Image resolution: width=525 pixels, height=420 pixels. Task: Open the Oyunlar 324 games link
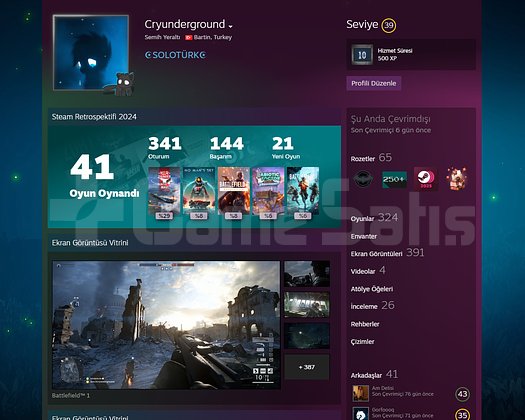374,218
